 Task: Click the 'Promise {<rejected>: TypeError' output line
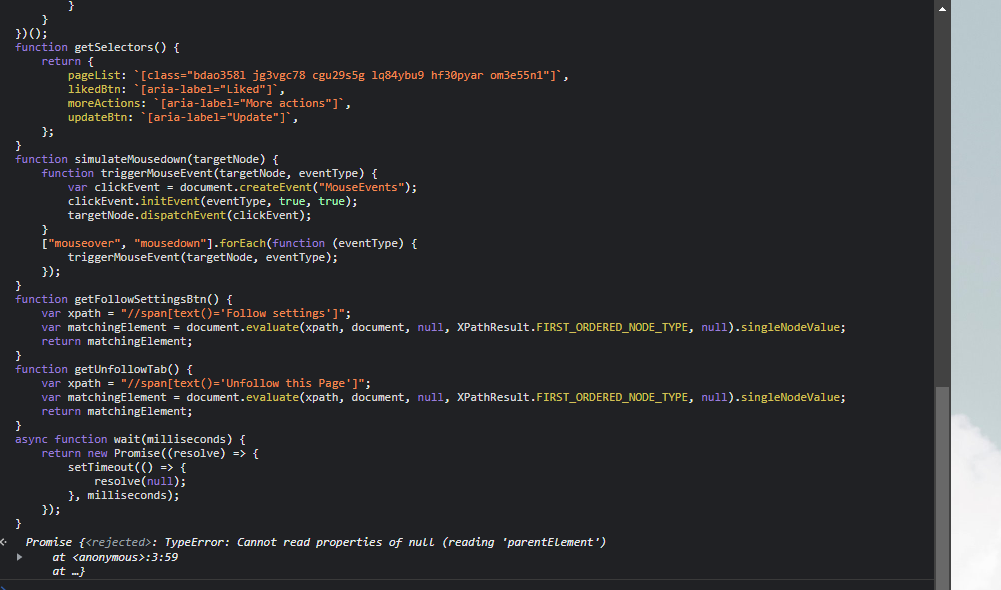[x=315, y=542]
